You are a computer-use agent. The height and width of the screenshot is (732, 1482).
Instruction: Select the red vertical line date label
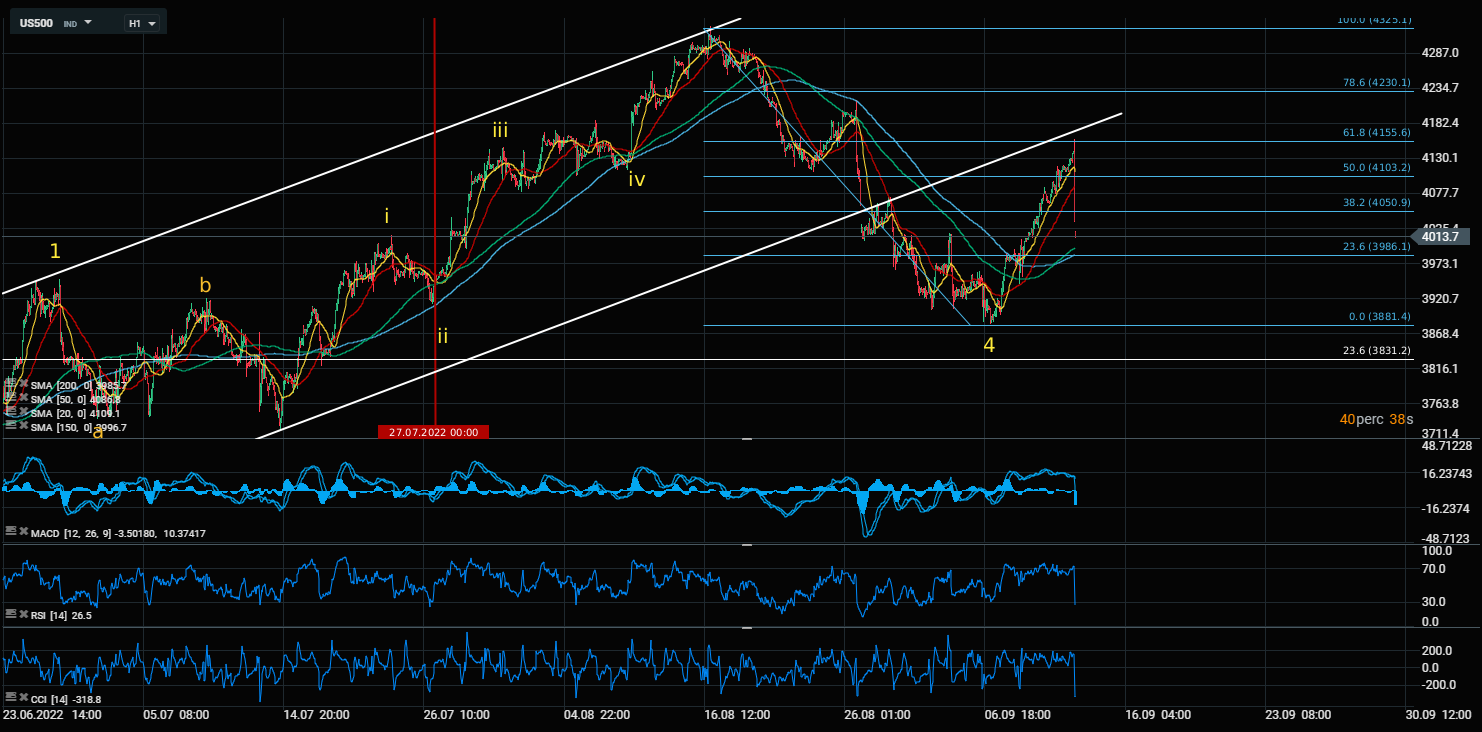(x=434, y=432)
